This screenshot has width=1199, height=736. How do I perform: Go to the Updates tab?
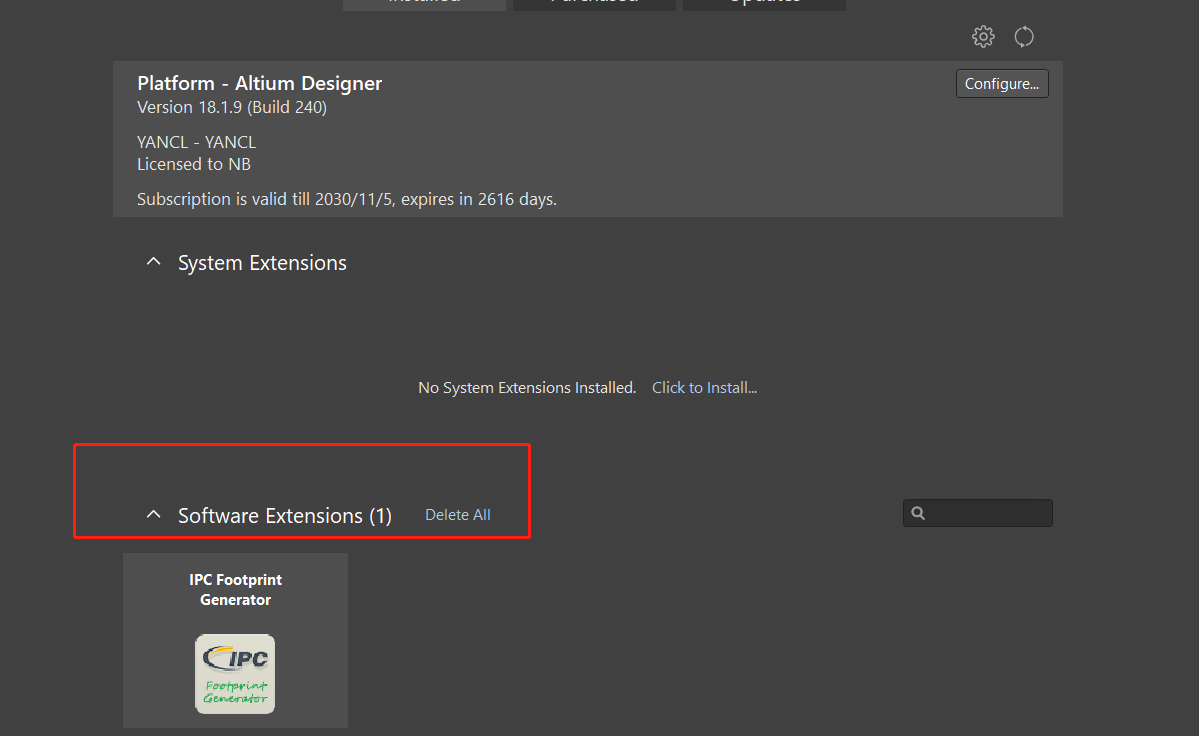tap(764, 3)
